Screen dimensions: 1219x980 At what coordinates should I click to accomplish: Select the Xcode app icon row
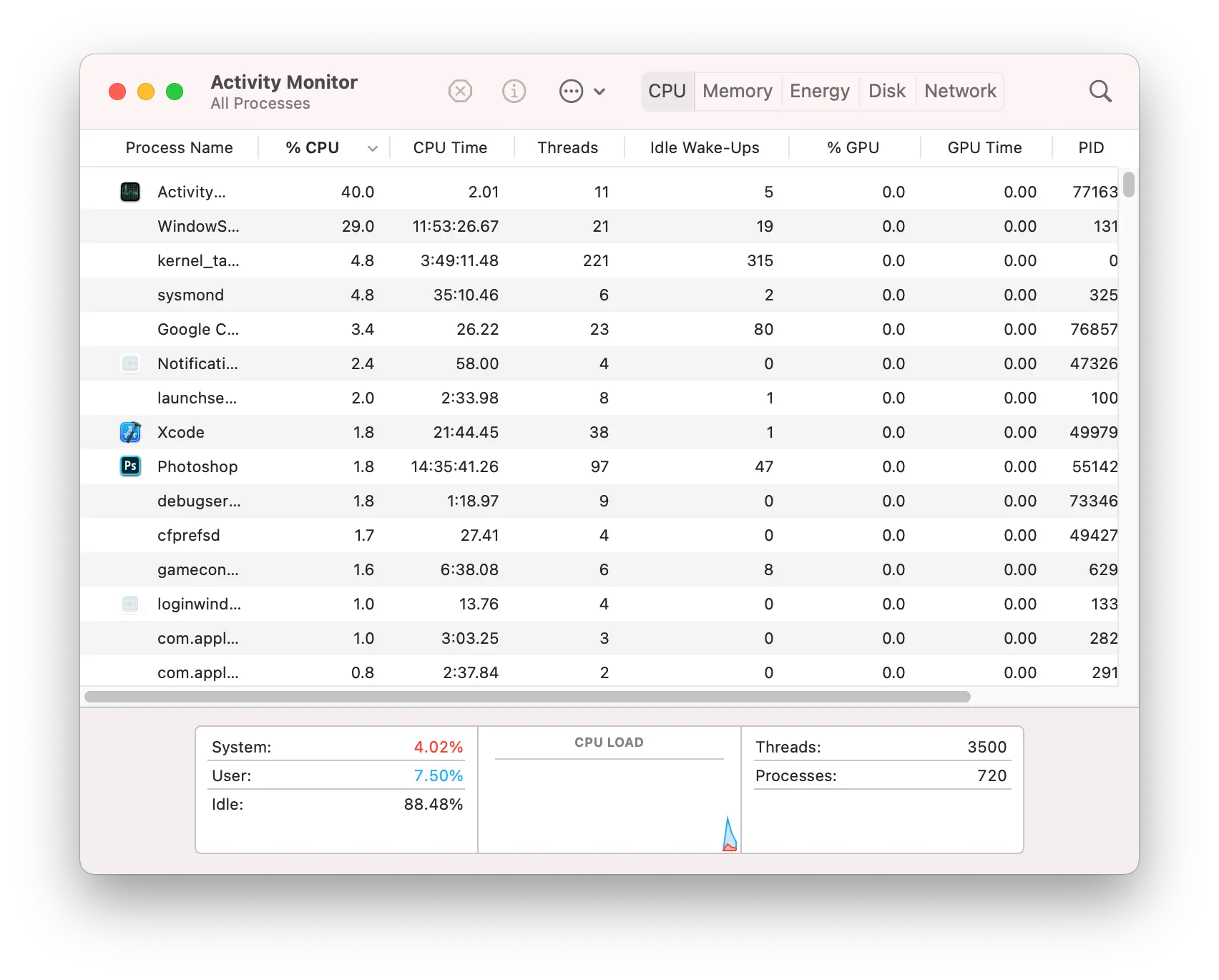point(130,432)
